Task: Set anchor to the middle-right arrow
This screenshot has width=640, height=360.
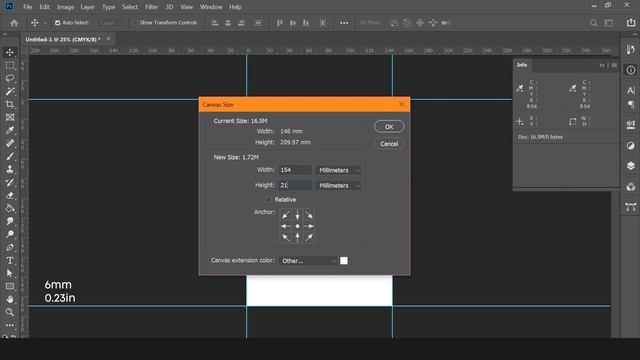Action: click(x=309, y=226)
